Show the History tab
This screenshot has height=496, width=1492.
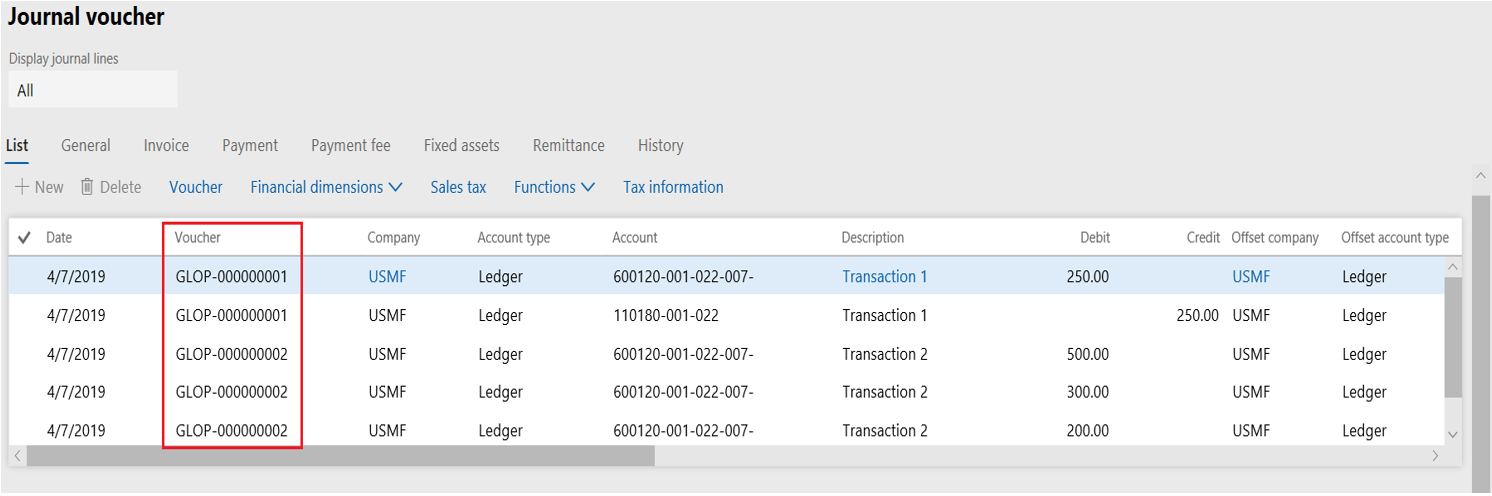tap(660, 146)
